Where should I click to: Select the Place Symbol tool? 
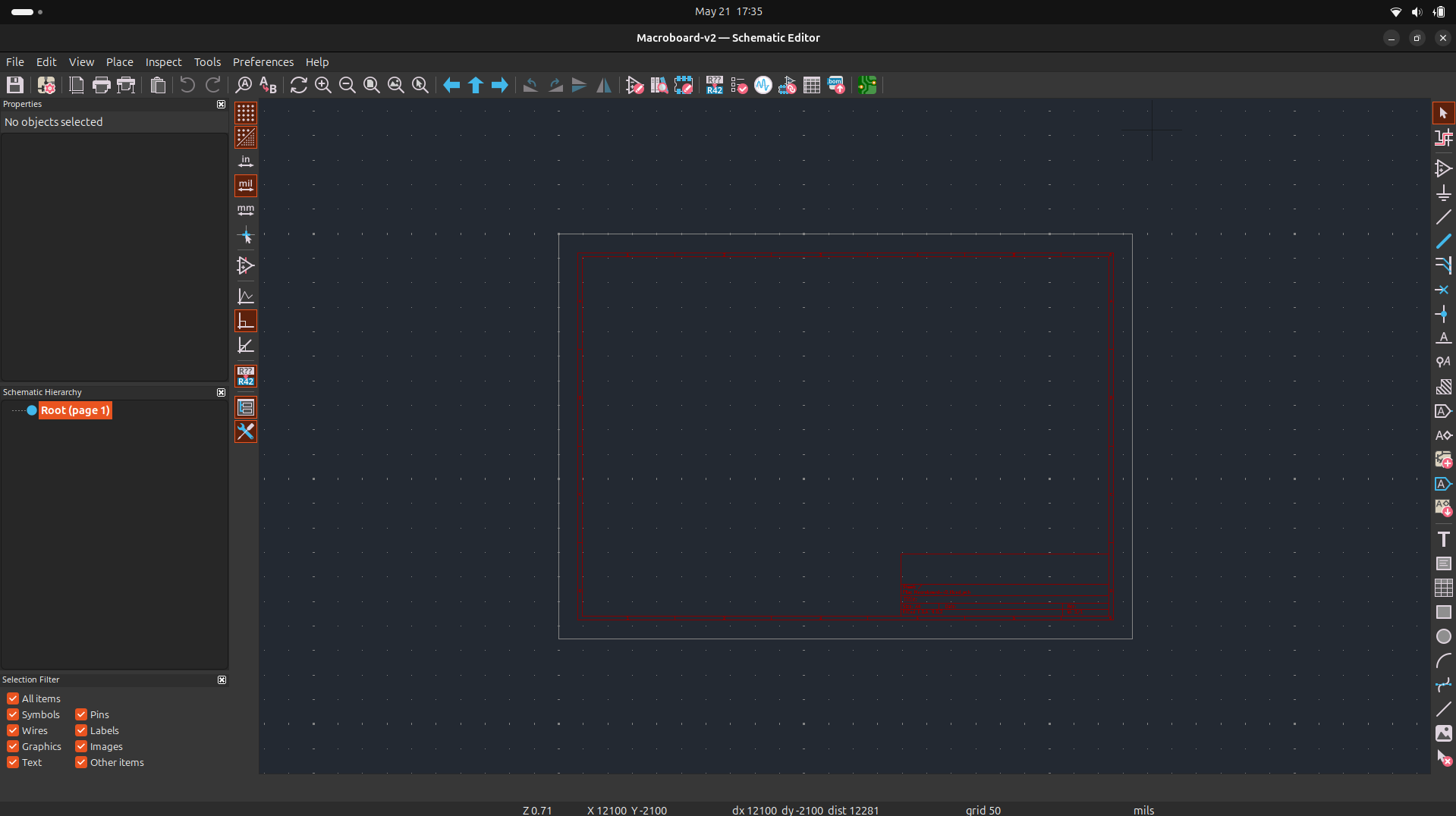[x=1444, y=169]
